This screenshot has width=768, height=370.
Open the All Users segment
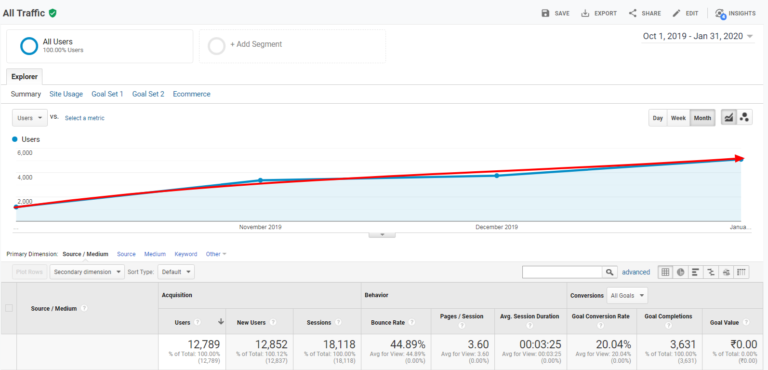point(99,46)
